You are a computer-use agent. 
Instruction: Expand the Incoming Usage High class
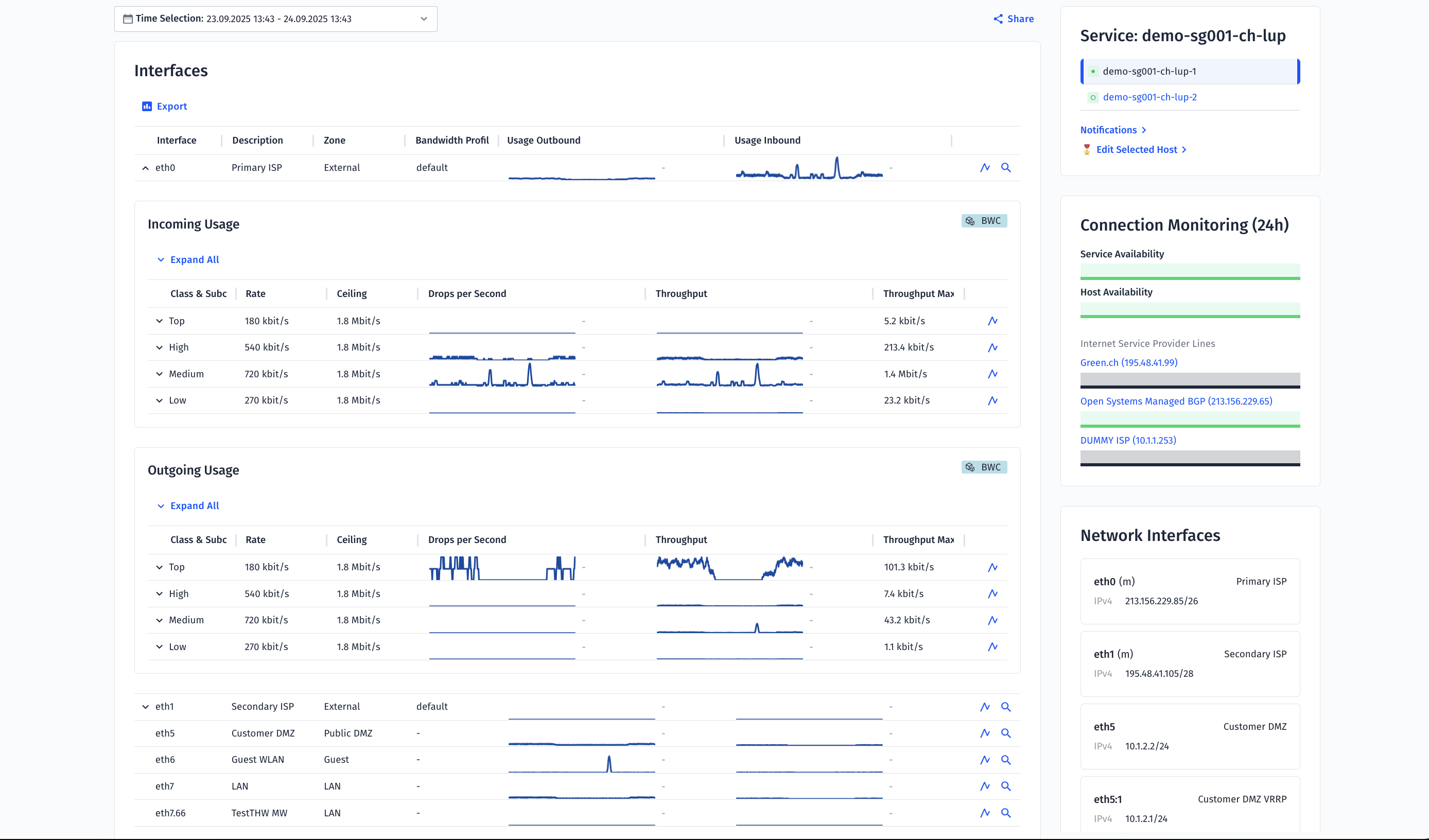160,348
